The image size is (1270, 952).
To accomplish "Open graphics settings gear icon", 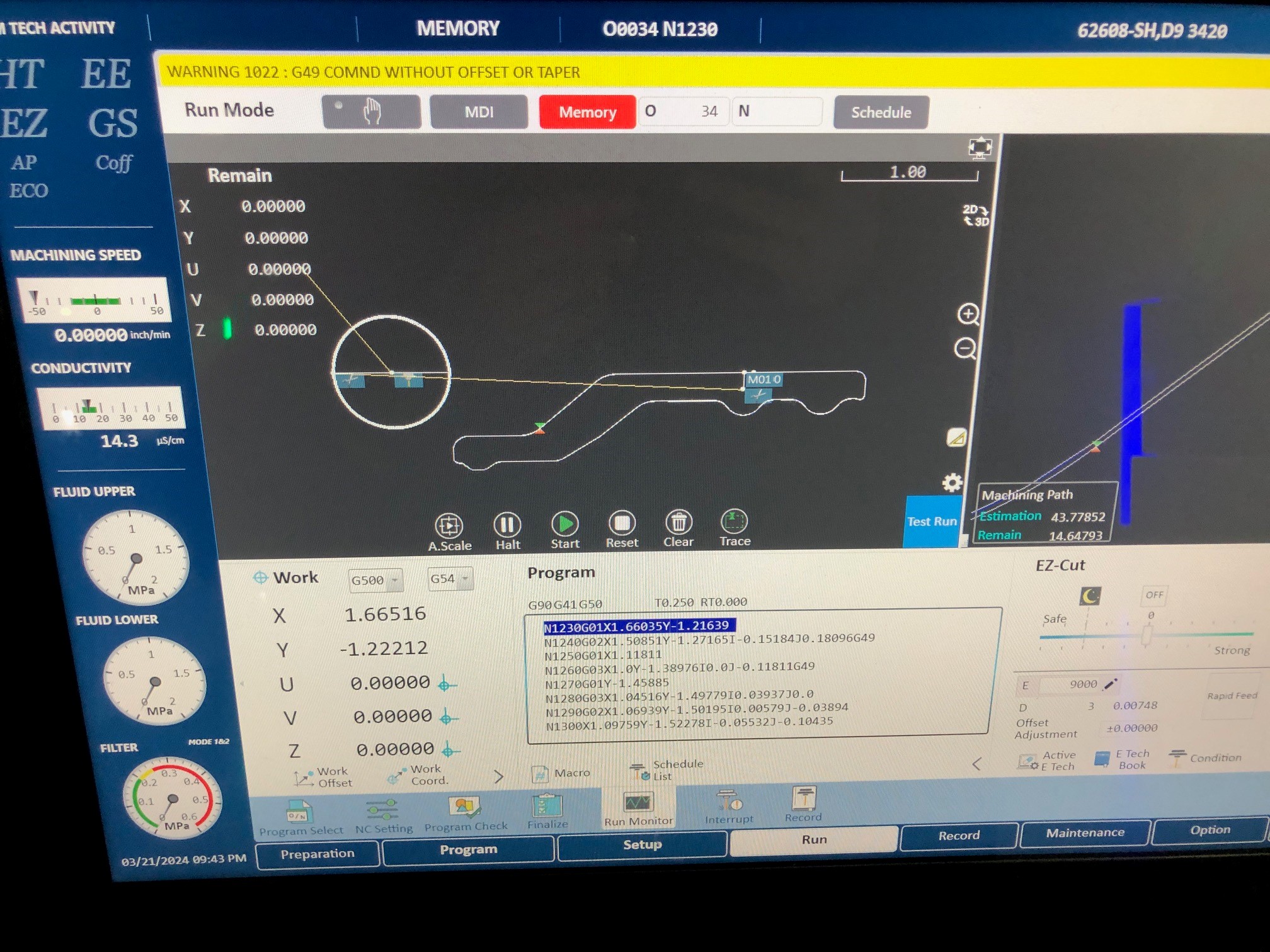I will pos(952,483).
